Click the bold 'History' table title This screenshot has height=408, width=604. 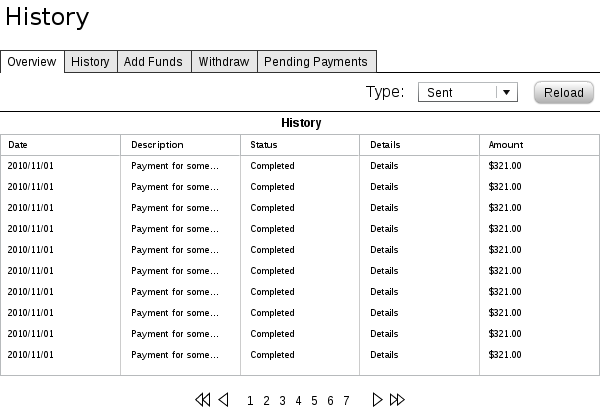[301, 123]
